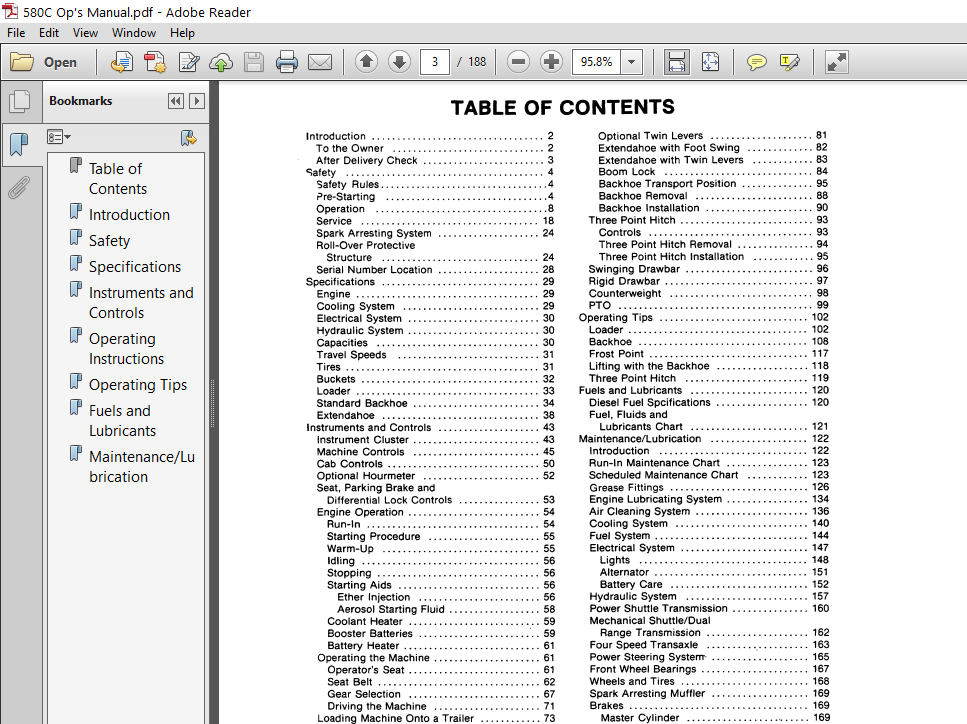The height and width of the screenshot is (724, 967).
Task: Click the bookmarks pane right-arrow button
Action: pos(197,101)
